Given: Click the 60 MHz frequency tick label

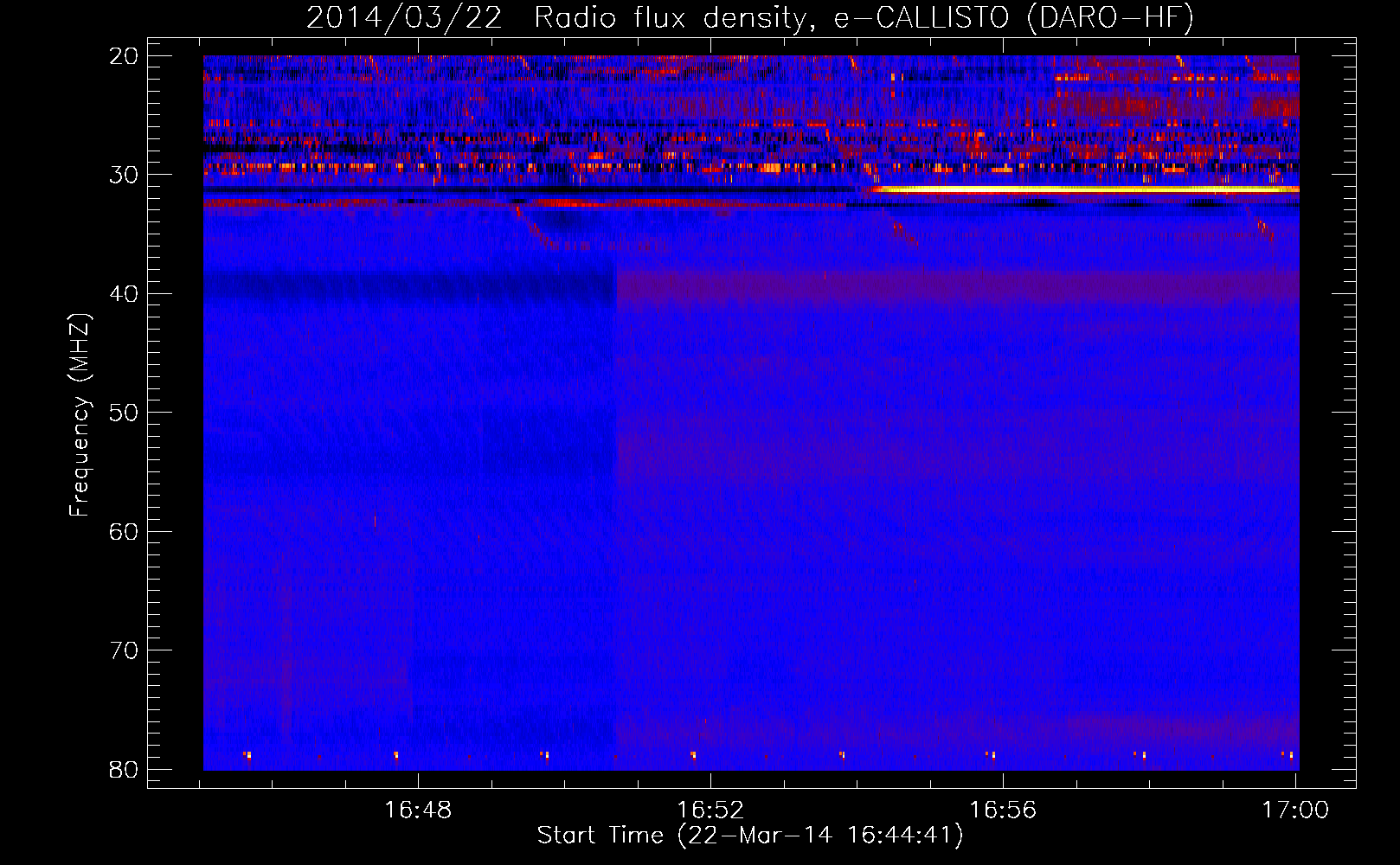Looking at the screenshot, I should click(124, 531).
